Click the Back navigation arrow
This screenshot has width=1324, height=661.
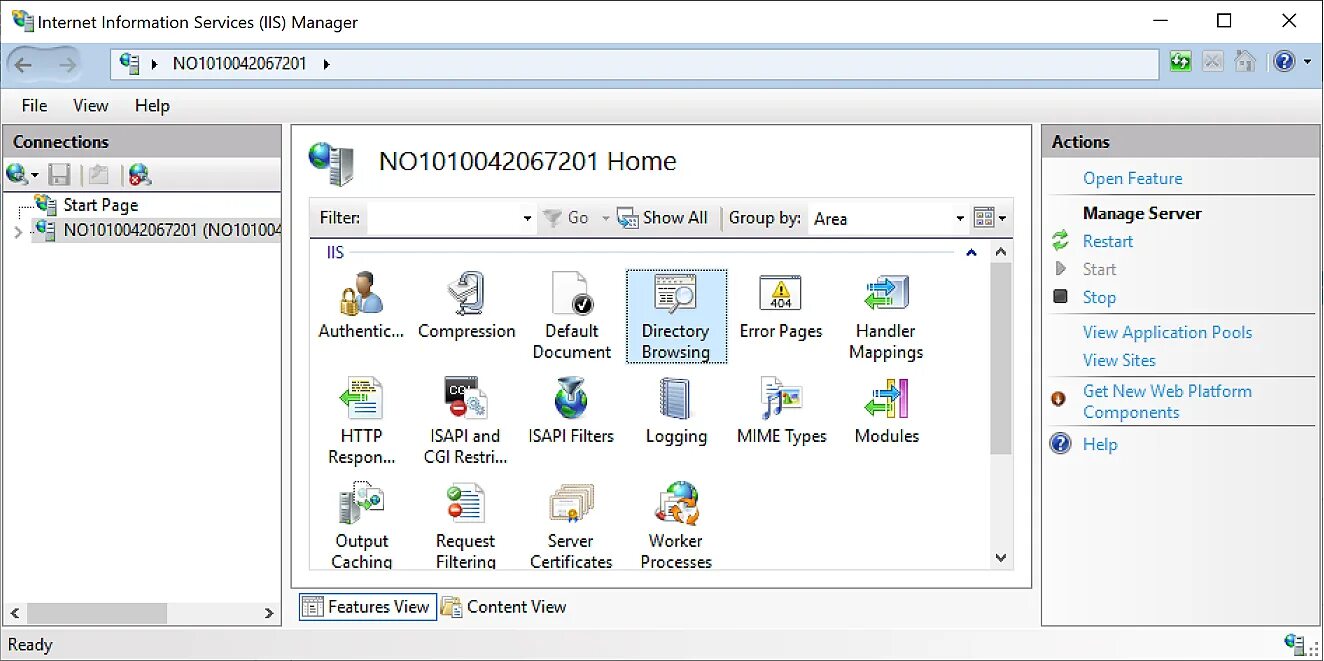tap(23, 65)
